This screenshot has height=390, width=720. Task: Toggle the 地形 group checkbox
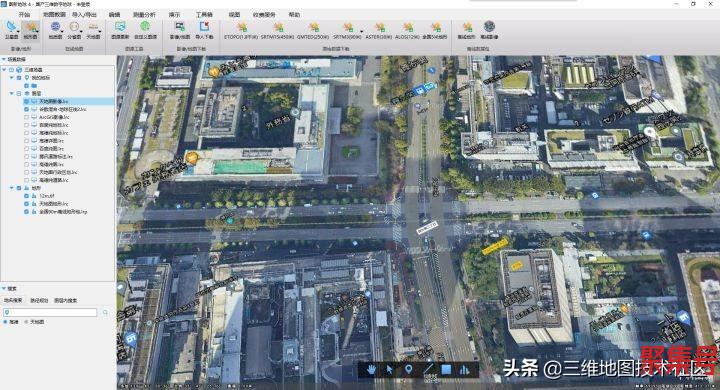pyautogui.click(x=19, y=188)
